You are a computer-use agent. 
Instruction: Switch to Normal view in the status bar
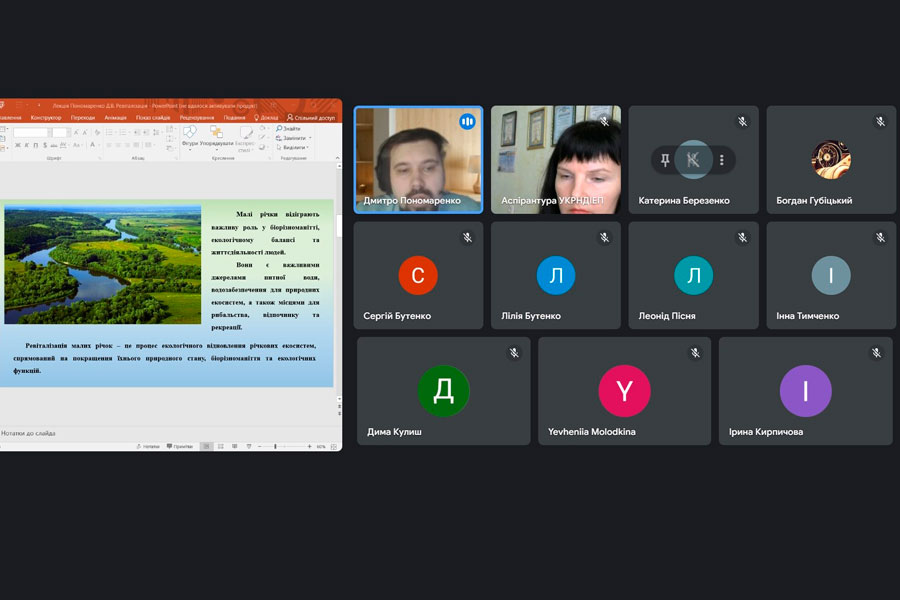(x=207, y=446)
